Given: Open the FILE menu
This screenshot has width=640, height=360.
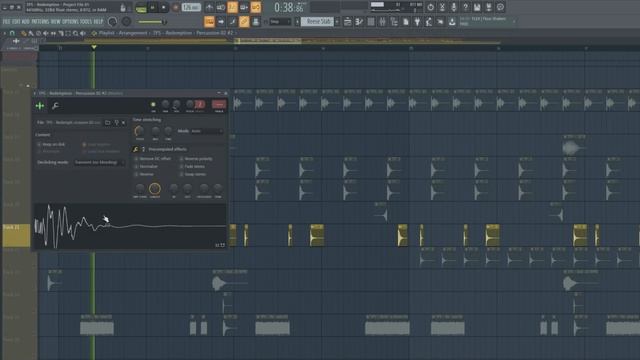Looking at the screenshot, I should click(x=7, y=21).
